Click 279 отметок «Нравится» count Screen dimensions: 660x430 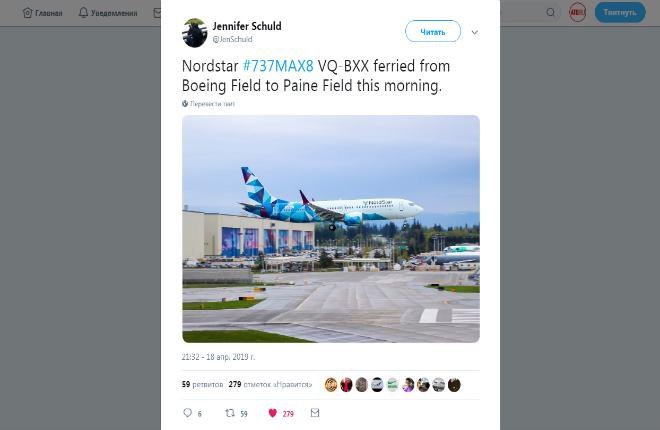[269, 385]
